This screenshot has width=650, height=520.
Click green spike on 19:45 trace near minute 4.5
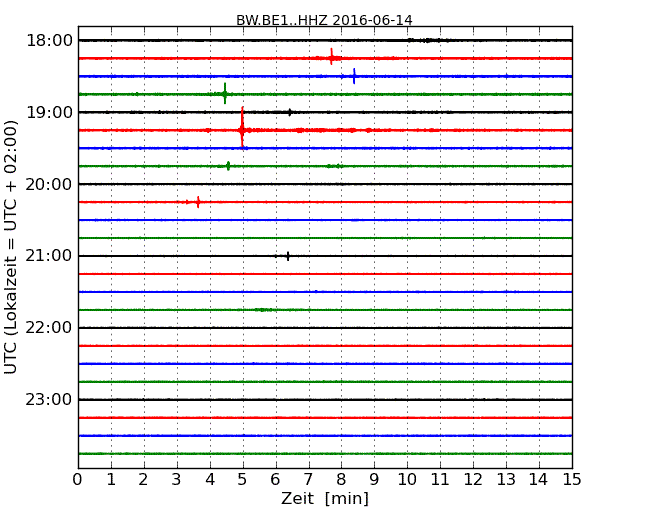point(228,166)
